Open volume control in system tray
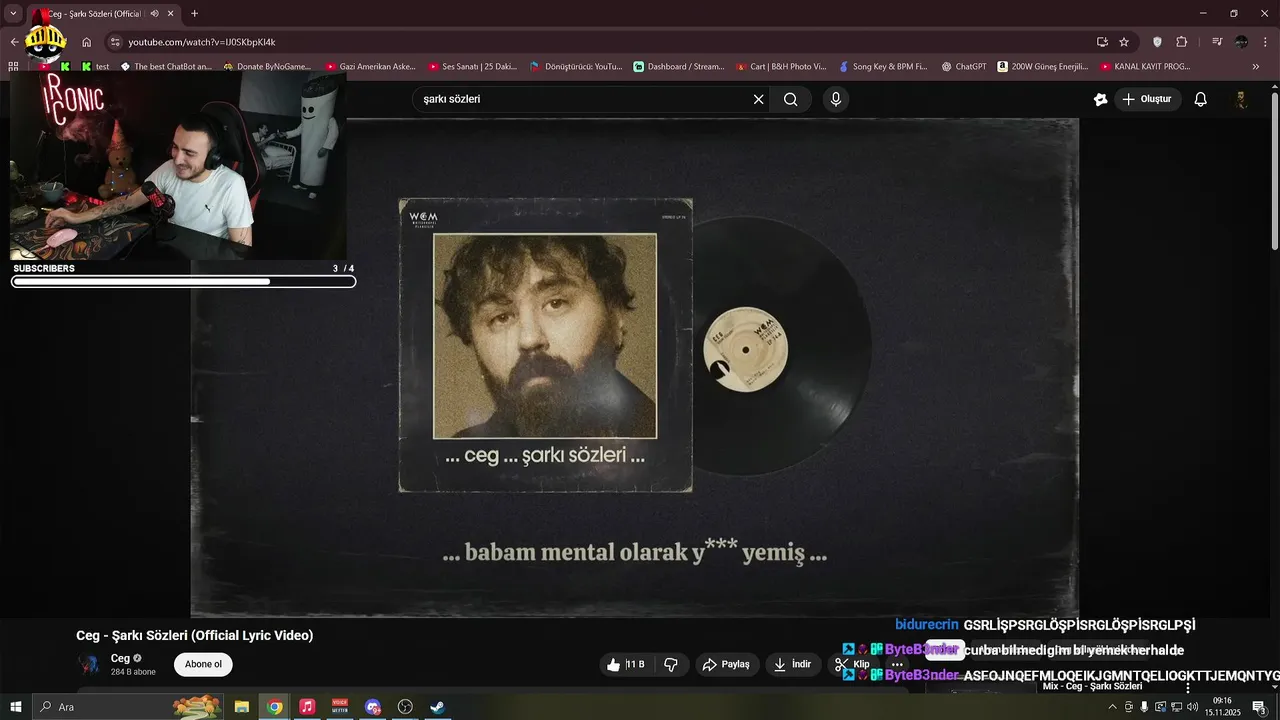This screenshot has width=1280, height=720. point(1192,707)
